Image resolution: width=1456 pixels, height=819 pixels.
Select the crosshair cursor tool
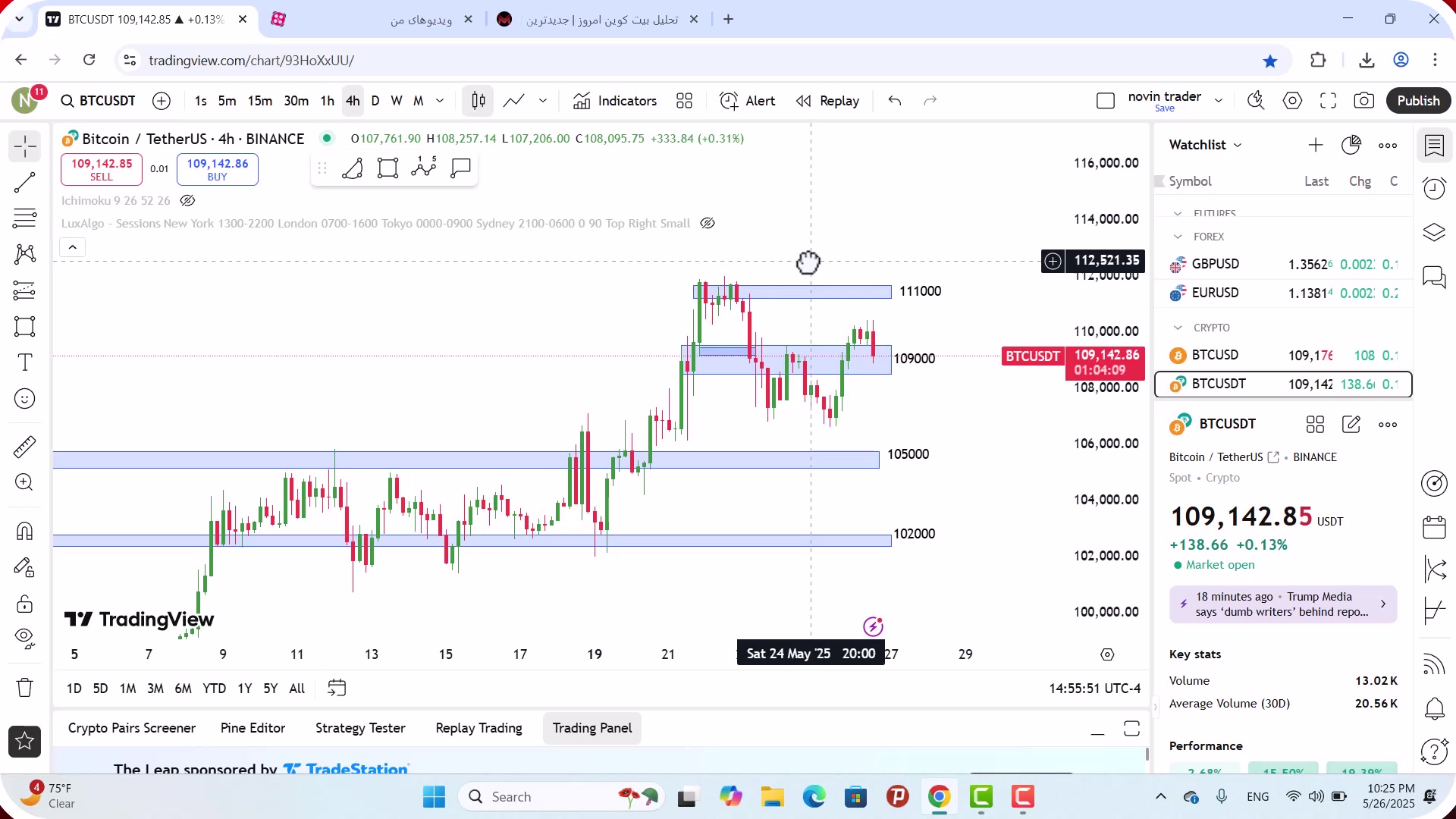24,146
